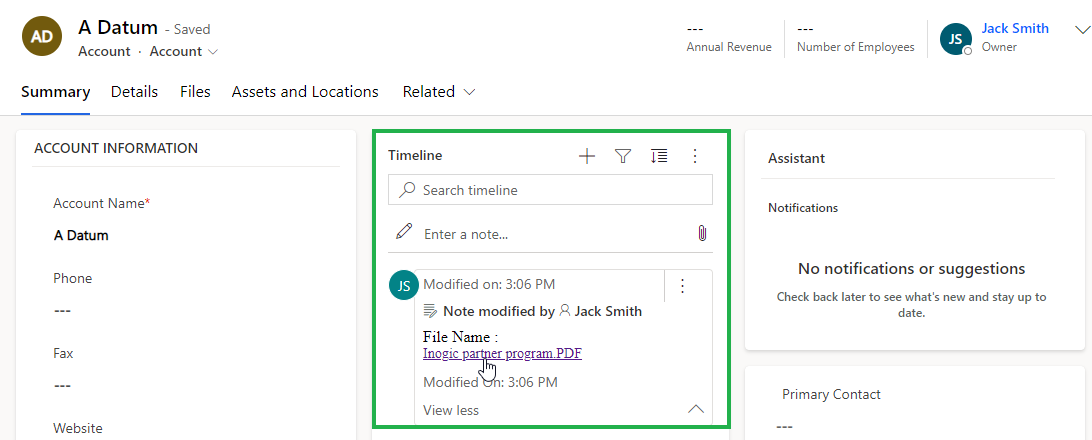The height and width of the screenshot is (440, 1092).
Task: Switch to the Summary tab
Action: pyautogui.click(x=56, y=92)
